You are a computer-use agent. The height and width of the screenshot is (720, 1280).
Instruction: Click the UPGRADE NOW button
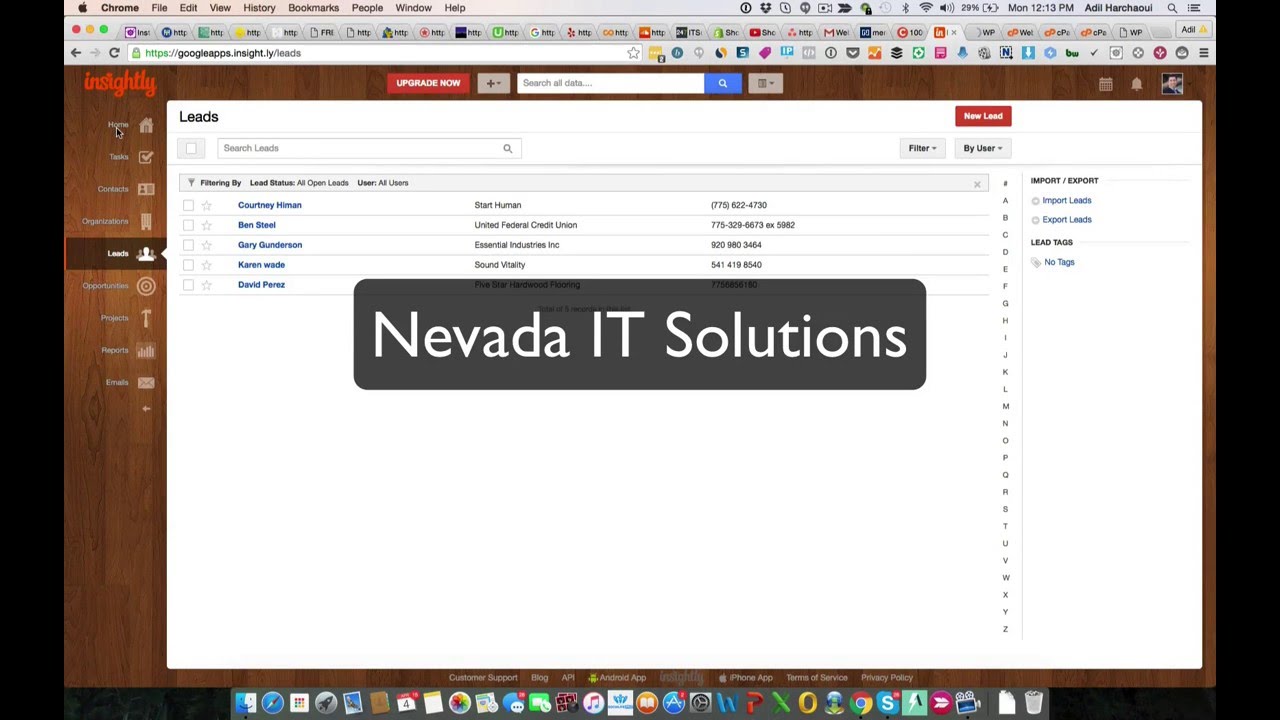[428, 83]
